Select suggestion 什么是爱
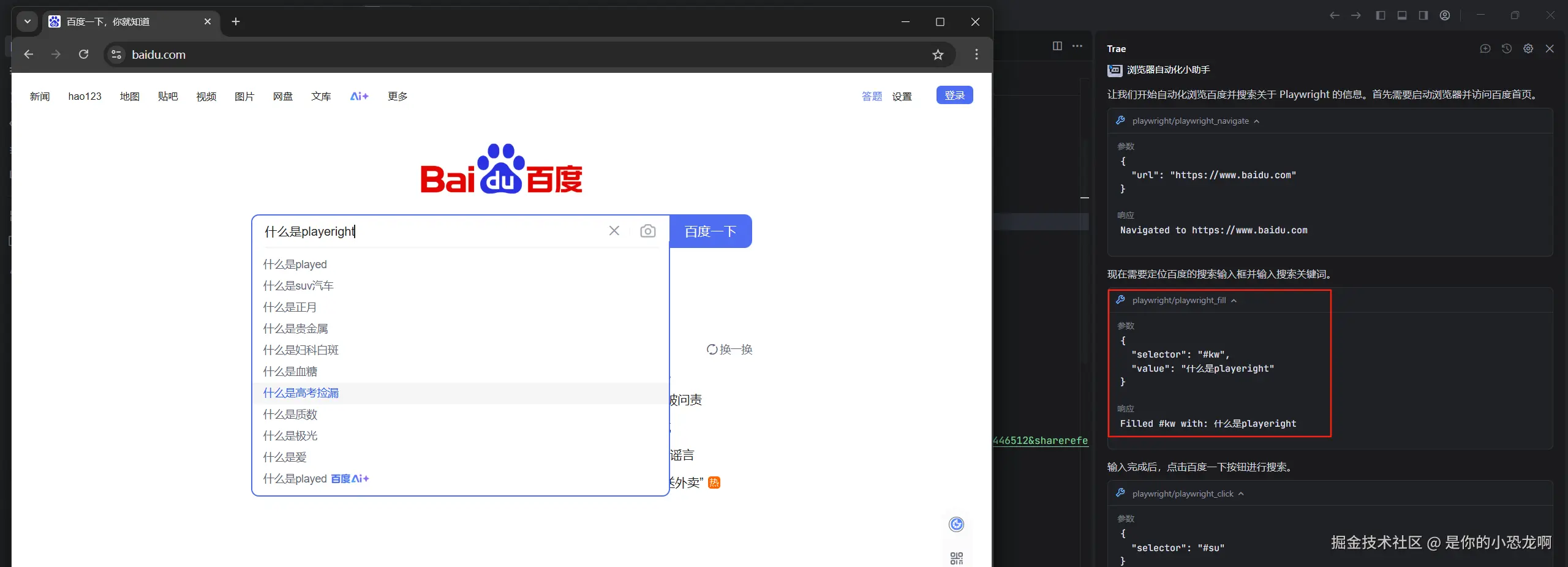 (460, 457)
